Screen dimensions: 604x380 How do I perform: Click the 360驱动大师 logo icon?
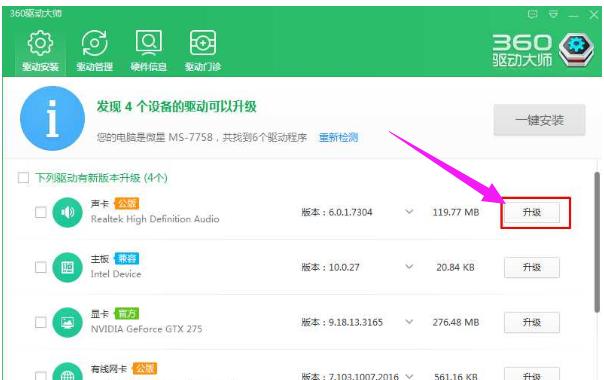[576, 50]
